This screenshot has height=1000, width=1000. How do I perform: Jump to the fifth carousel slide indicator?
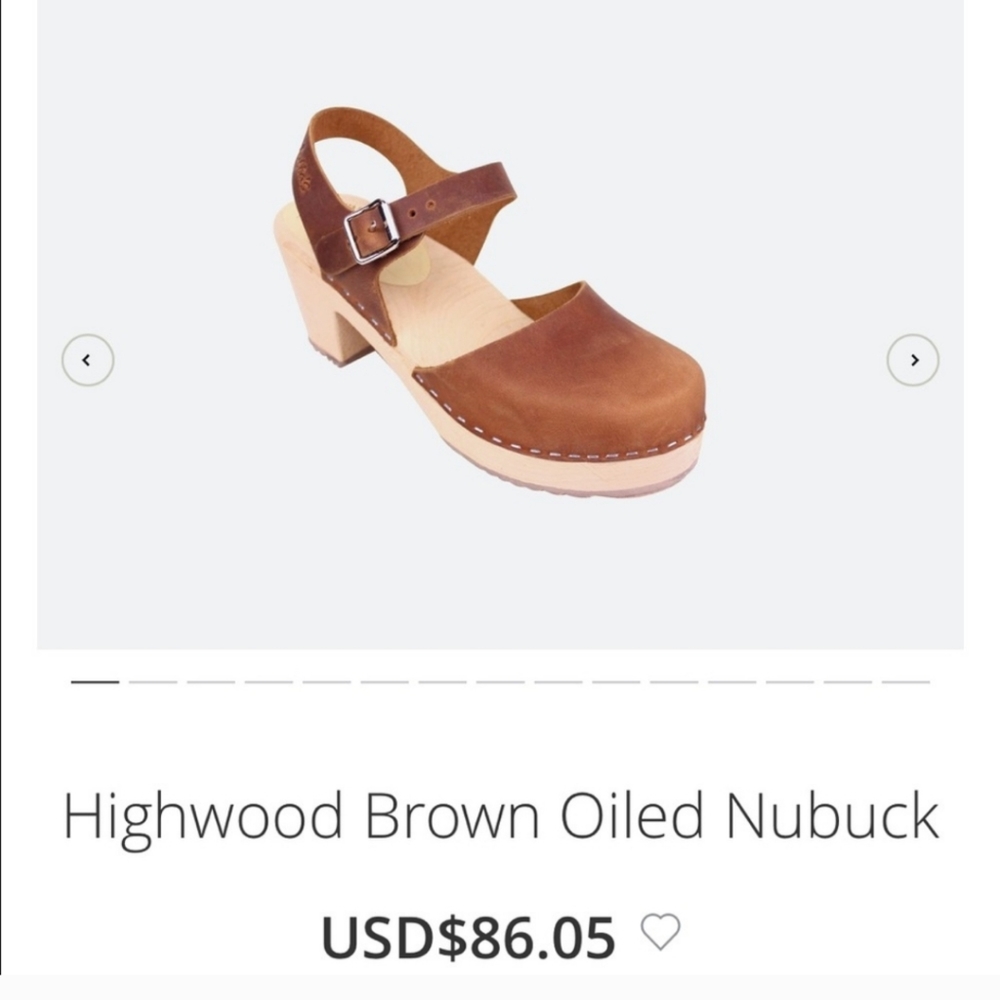pyautogui.click(x=327, y=682)
